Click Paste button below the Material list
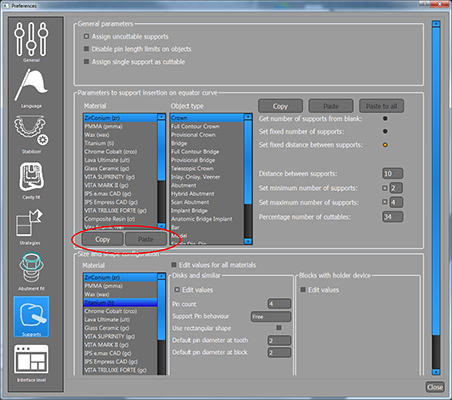 pyautogui.click(x=146, y=239)
